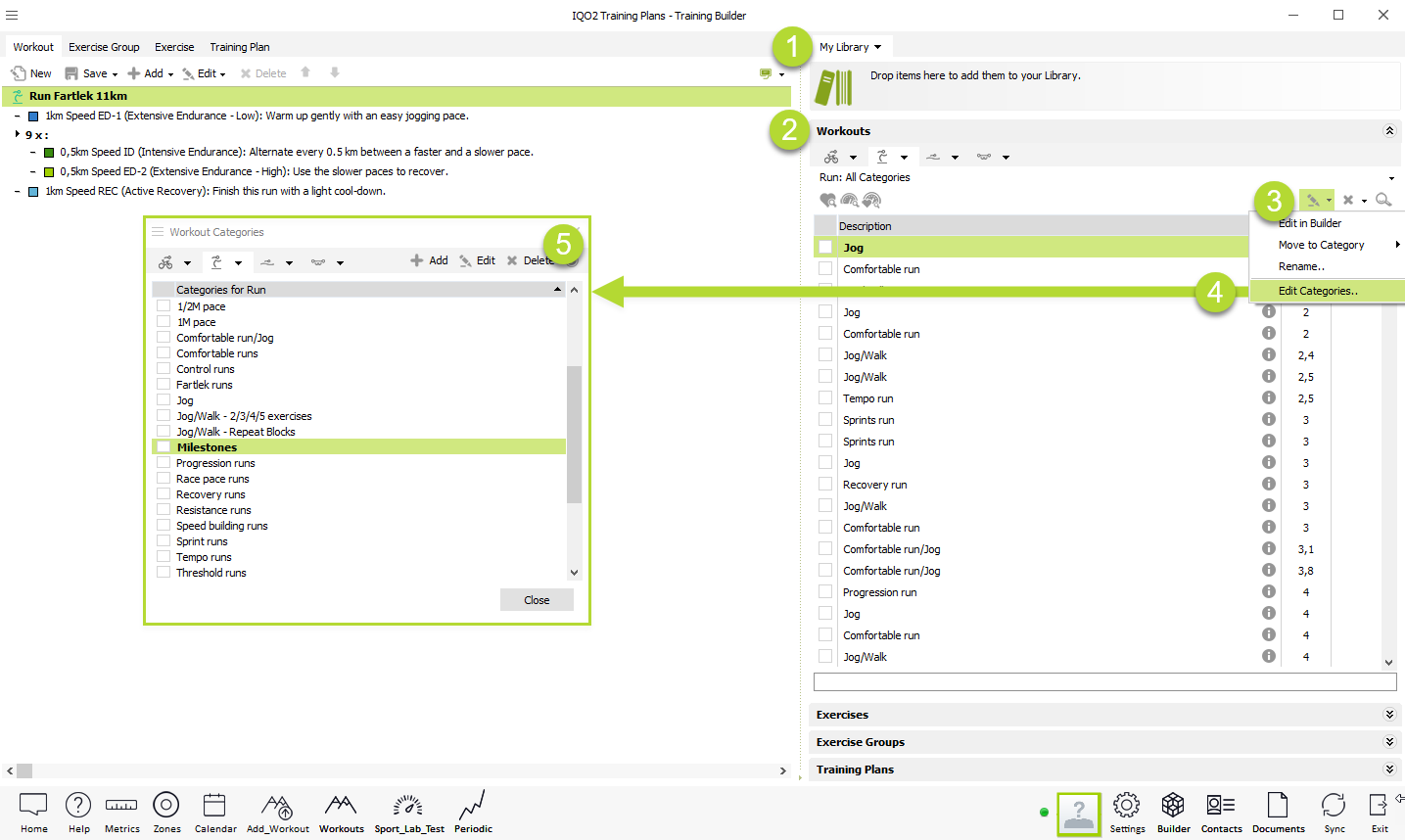Image resolution: width=1405 pixels, height=840 pixels.
Task: Select checkbox next to Recovery run workout
Action: click(825, 485)
